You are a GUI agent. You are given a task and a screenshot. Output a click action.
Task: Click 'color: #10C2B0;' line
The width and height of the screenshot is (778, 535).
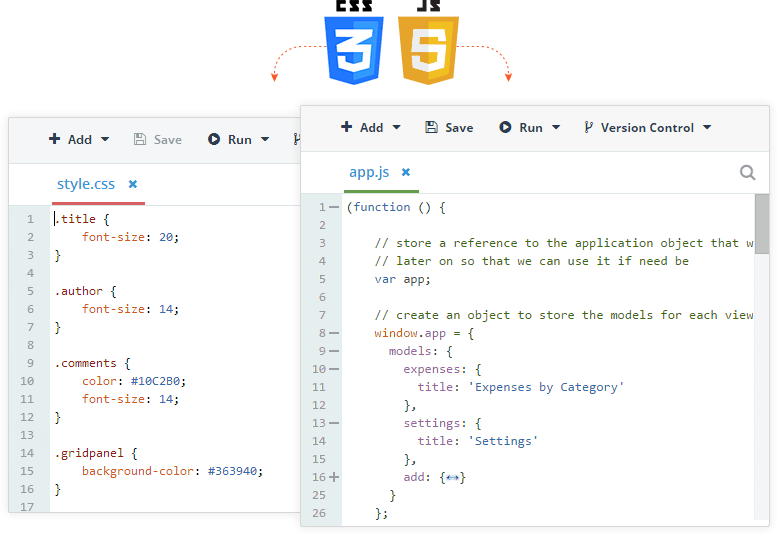click(x=134, y=381)
